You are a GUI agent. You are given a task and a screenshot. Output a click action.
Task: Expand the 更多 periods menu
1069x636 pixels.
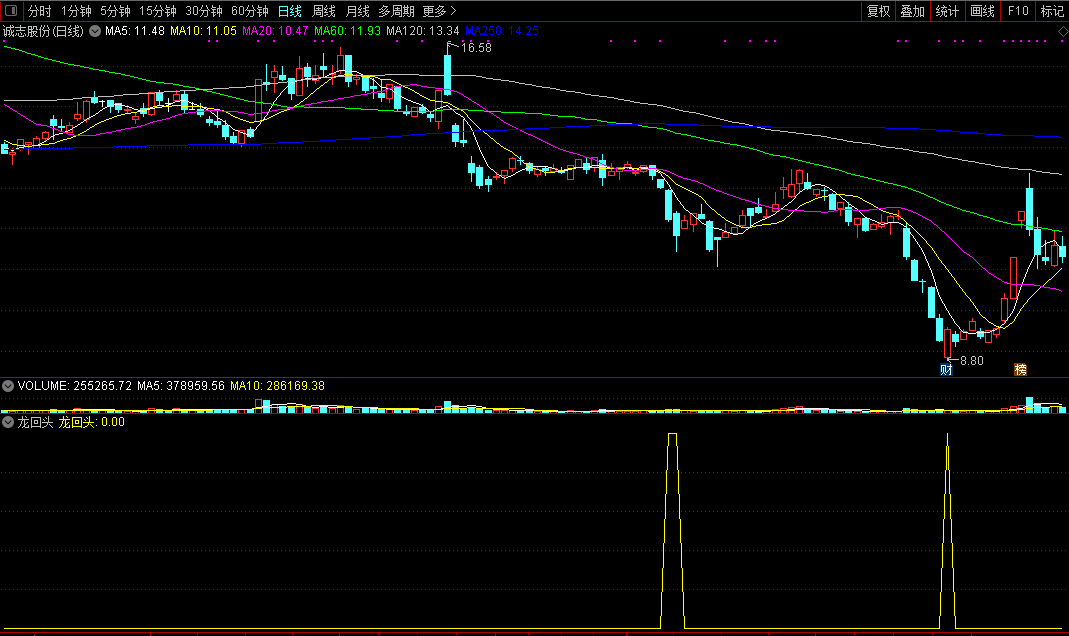[x=439, y=11]
